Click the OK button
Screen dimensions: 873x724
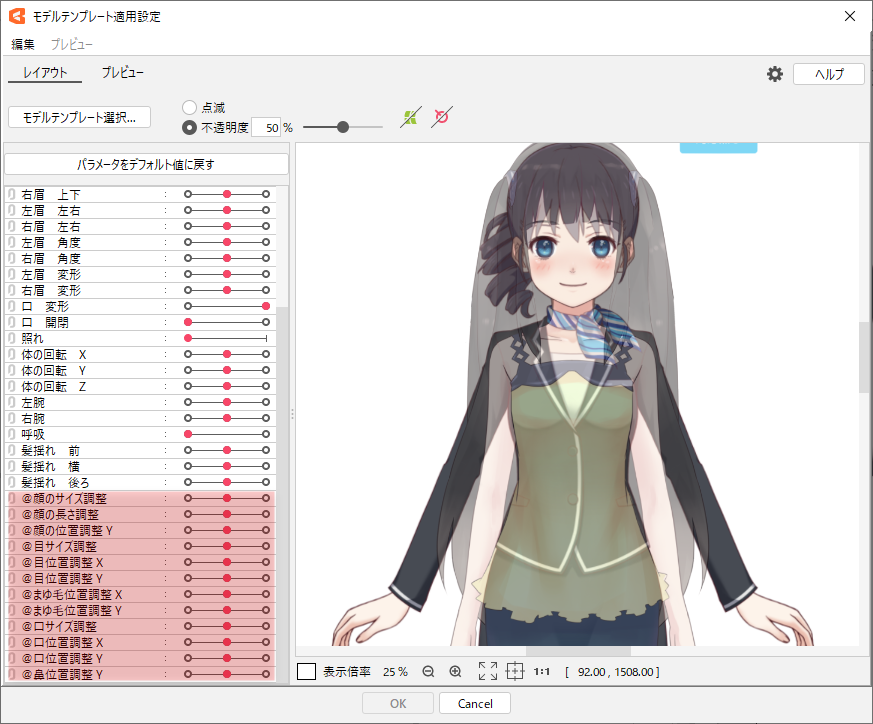[398, 703]
